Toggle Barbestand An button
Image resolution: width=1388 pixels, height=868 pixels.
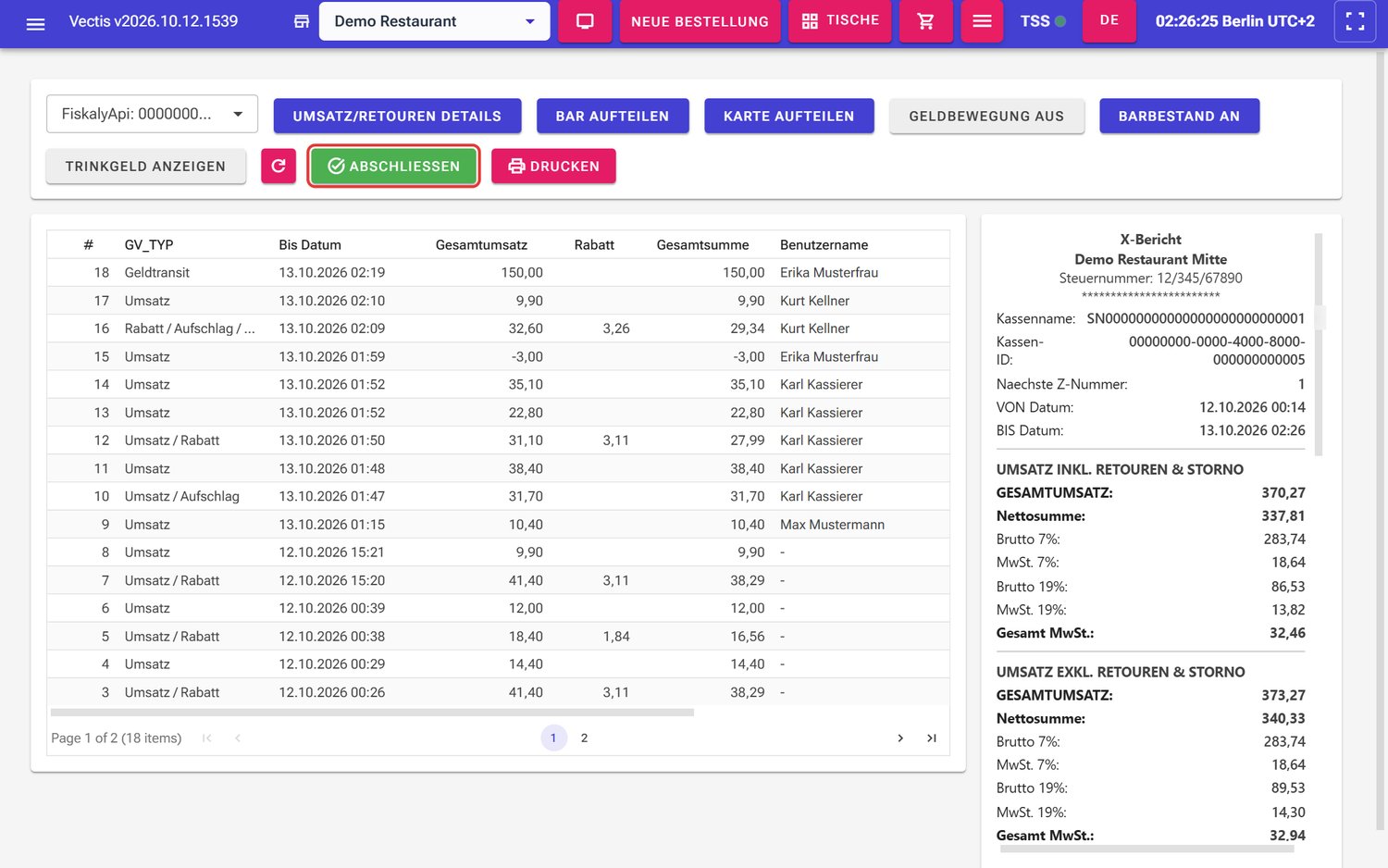1179,116
